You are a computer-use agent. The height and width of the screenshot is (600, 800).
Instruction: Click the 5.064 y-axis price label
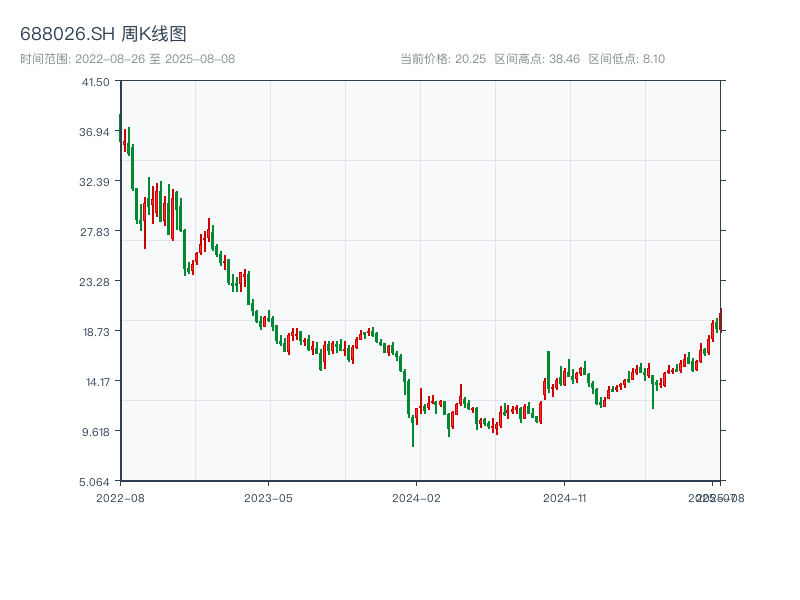pos(96,482)
